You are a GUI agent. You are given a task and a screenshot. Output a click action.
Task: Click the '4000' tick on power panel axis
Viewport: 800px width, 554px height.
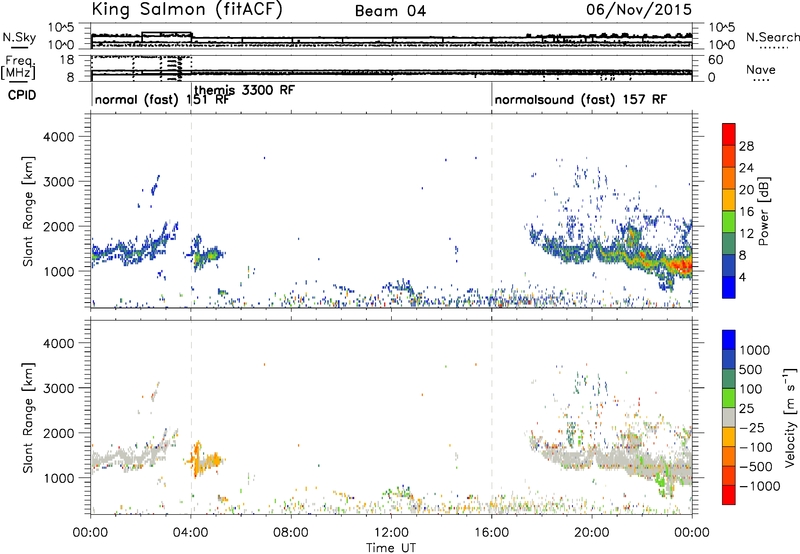click(x=59, y=137)
